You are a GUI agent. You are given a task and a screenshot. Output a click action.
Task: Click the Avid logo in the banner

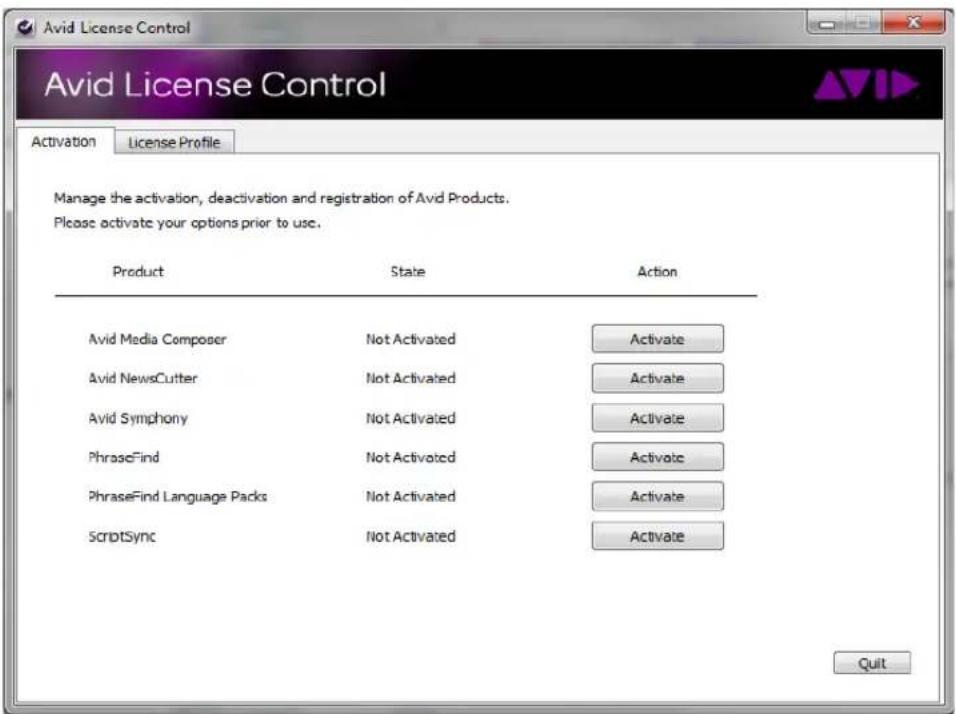tap(866, 85)
